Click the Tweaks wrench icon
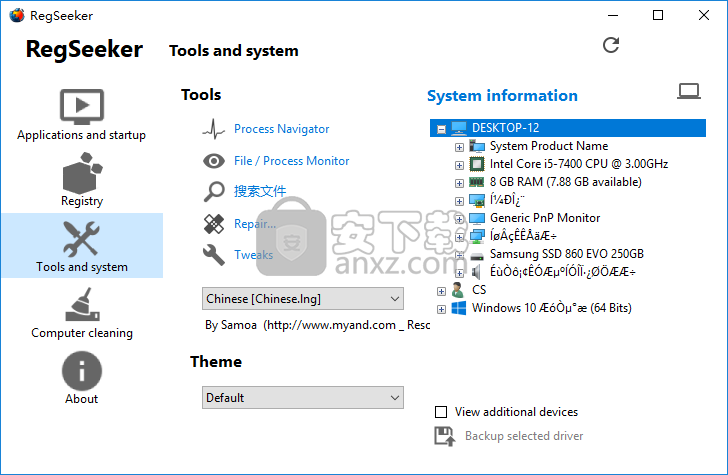Screen dimensions: 728x475 214,255
